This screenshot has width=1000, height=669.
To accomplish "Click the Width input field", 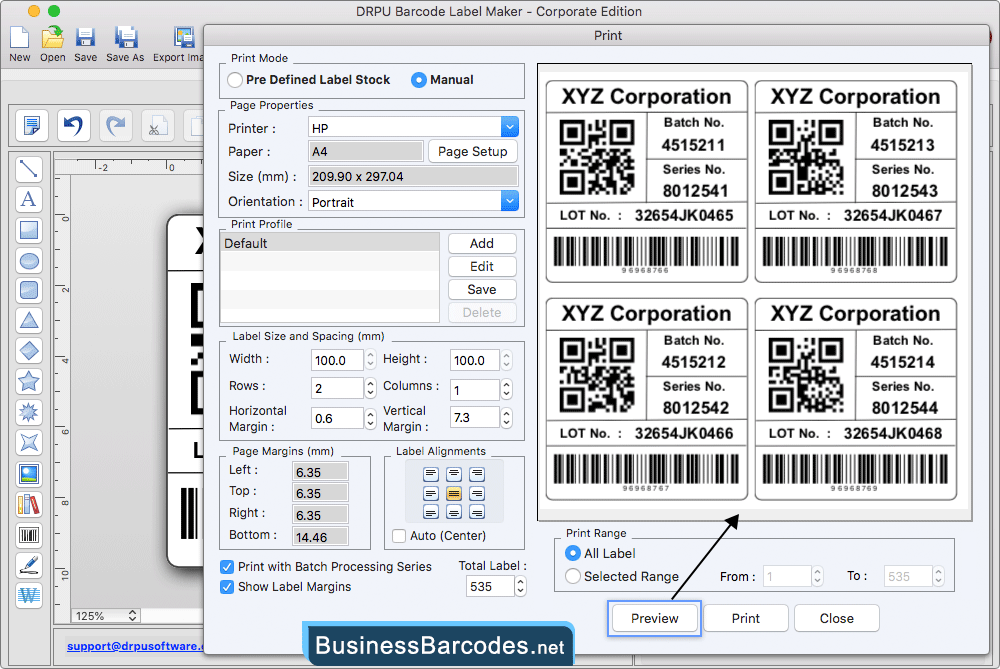I will [x=337, y=360].
